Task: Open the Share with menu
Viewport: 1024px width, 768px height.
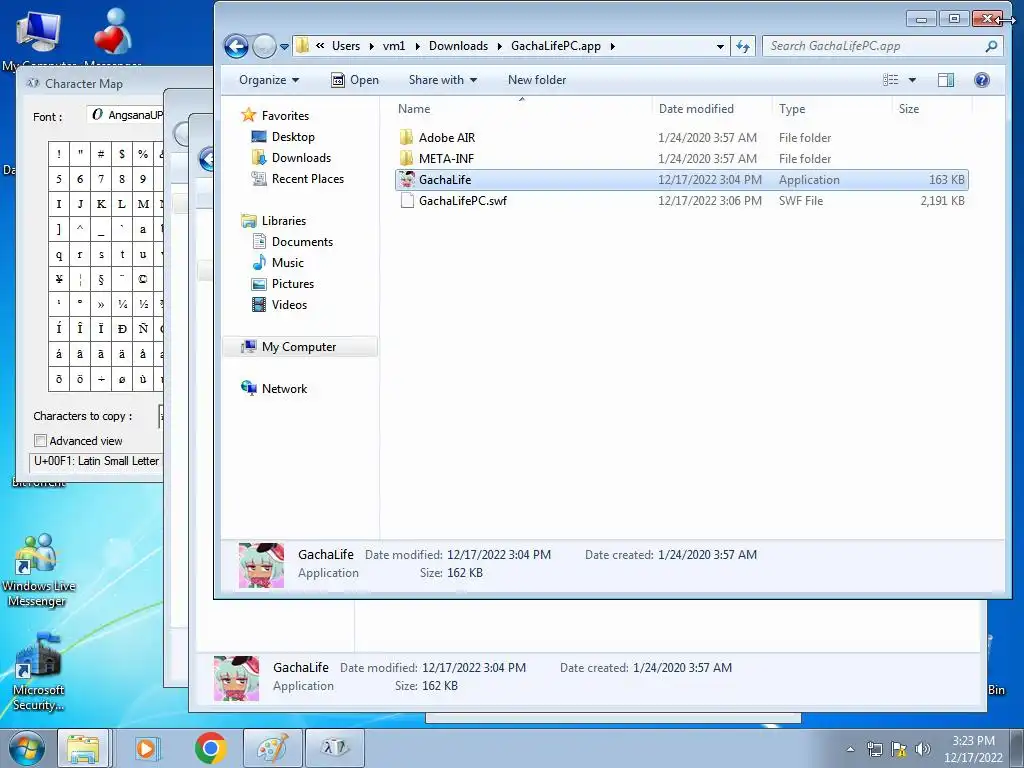Action: tap(443, 80)
